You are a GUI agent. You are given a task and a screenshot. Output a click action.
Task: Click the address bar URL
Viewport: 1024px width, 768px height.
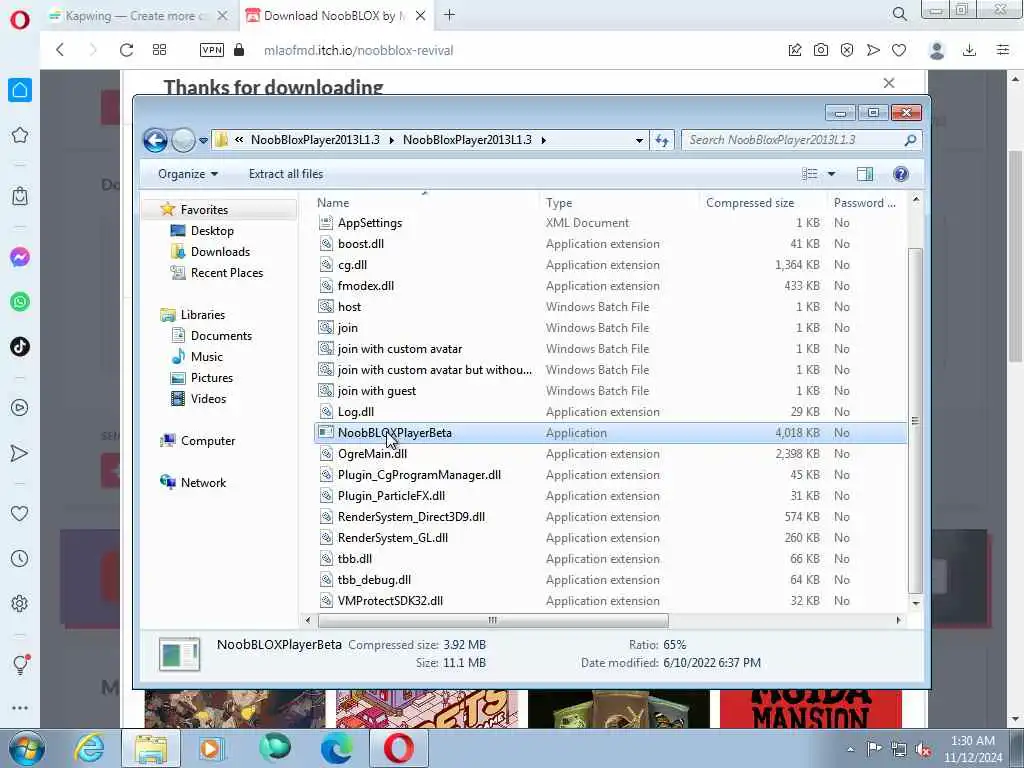[359, 50]
